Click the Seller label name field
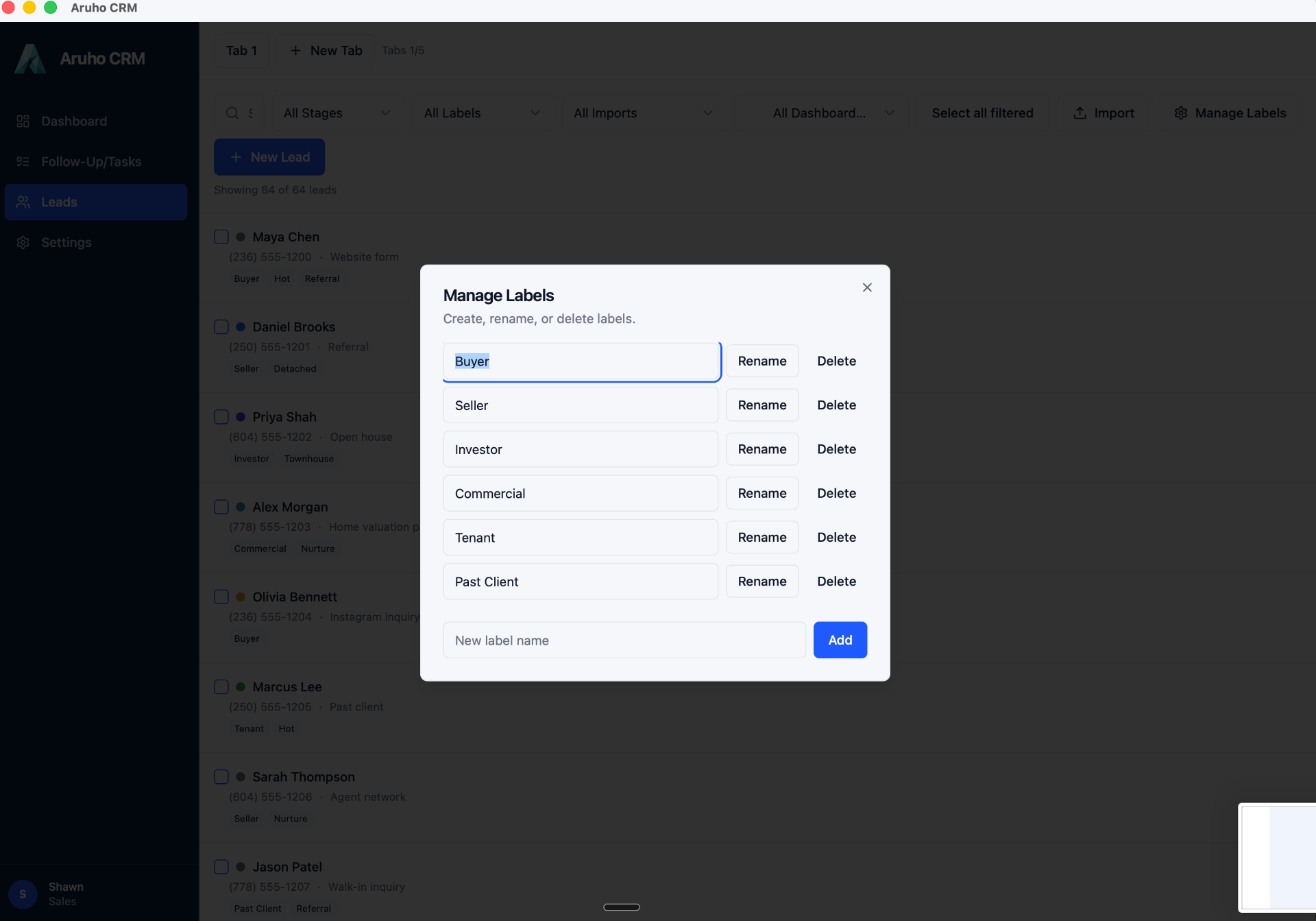Viewport: 1316px width, 921px height. [x=581, y=405]
